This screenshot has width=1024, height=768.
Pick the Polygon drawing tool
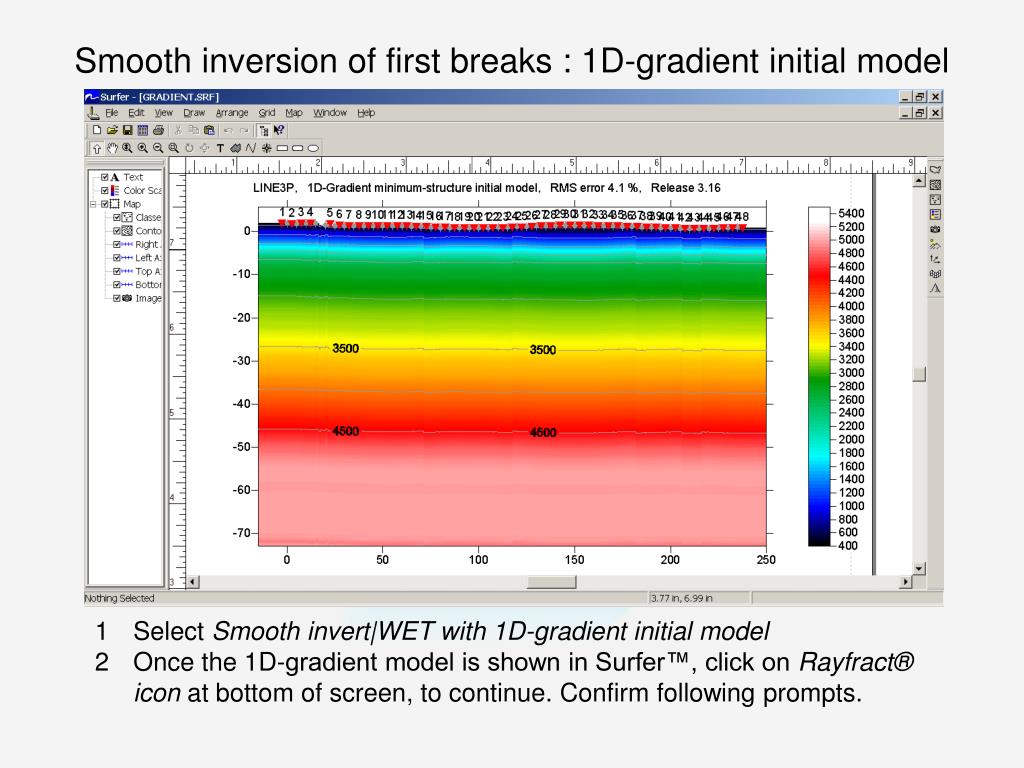pos(236,148)
